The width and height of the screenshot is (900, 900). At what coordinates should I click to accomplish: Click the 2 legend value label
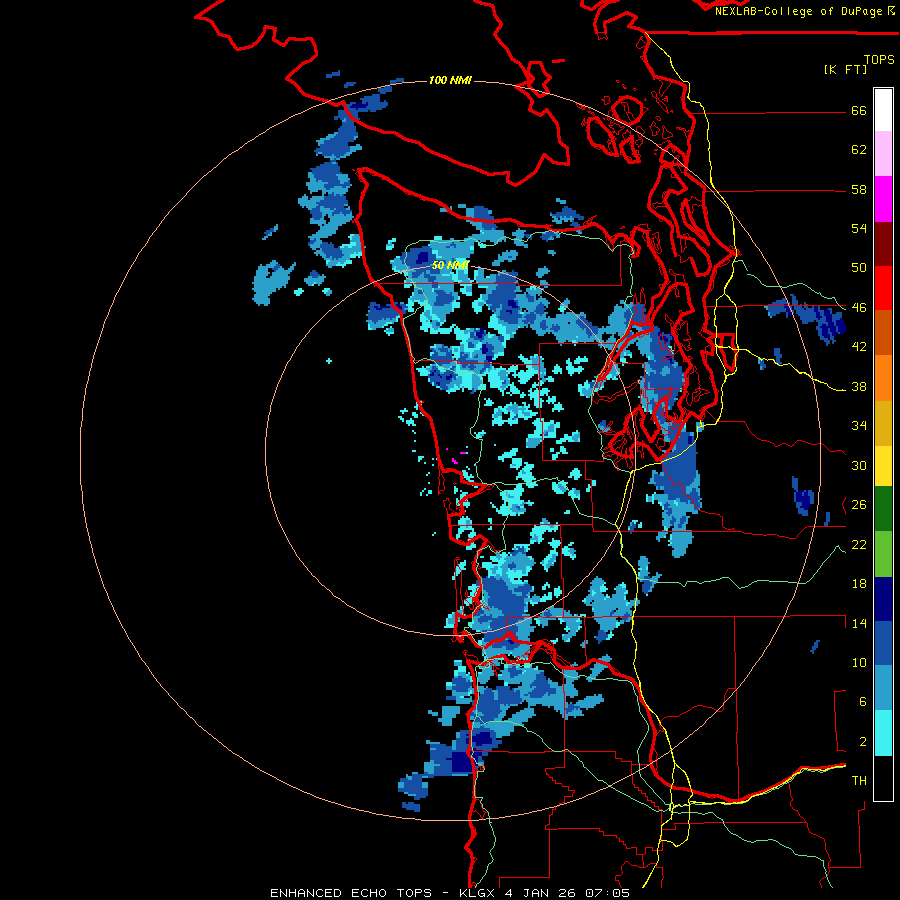click(x=862, y=742)
